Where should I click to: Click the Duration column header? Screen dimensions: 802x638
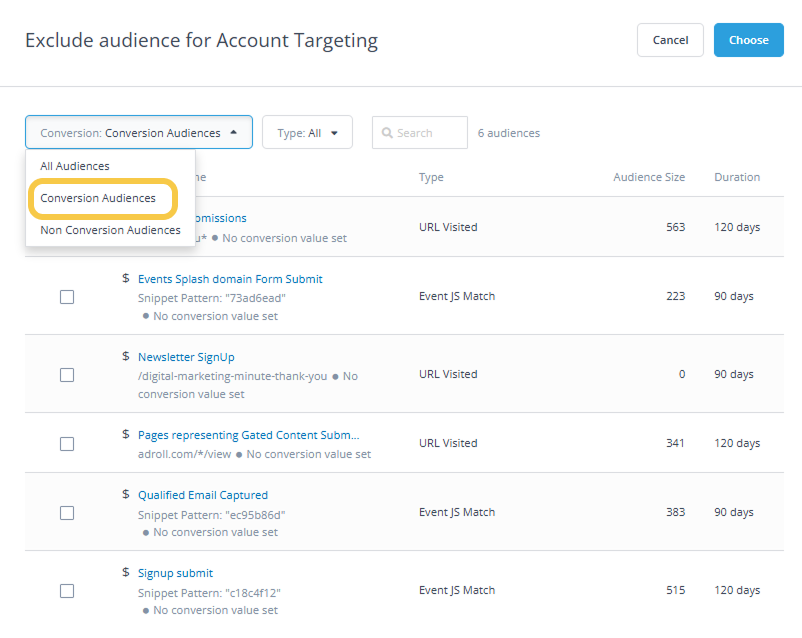(x=737, y=177)
